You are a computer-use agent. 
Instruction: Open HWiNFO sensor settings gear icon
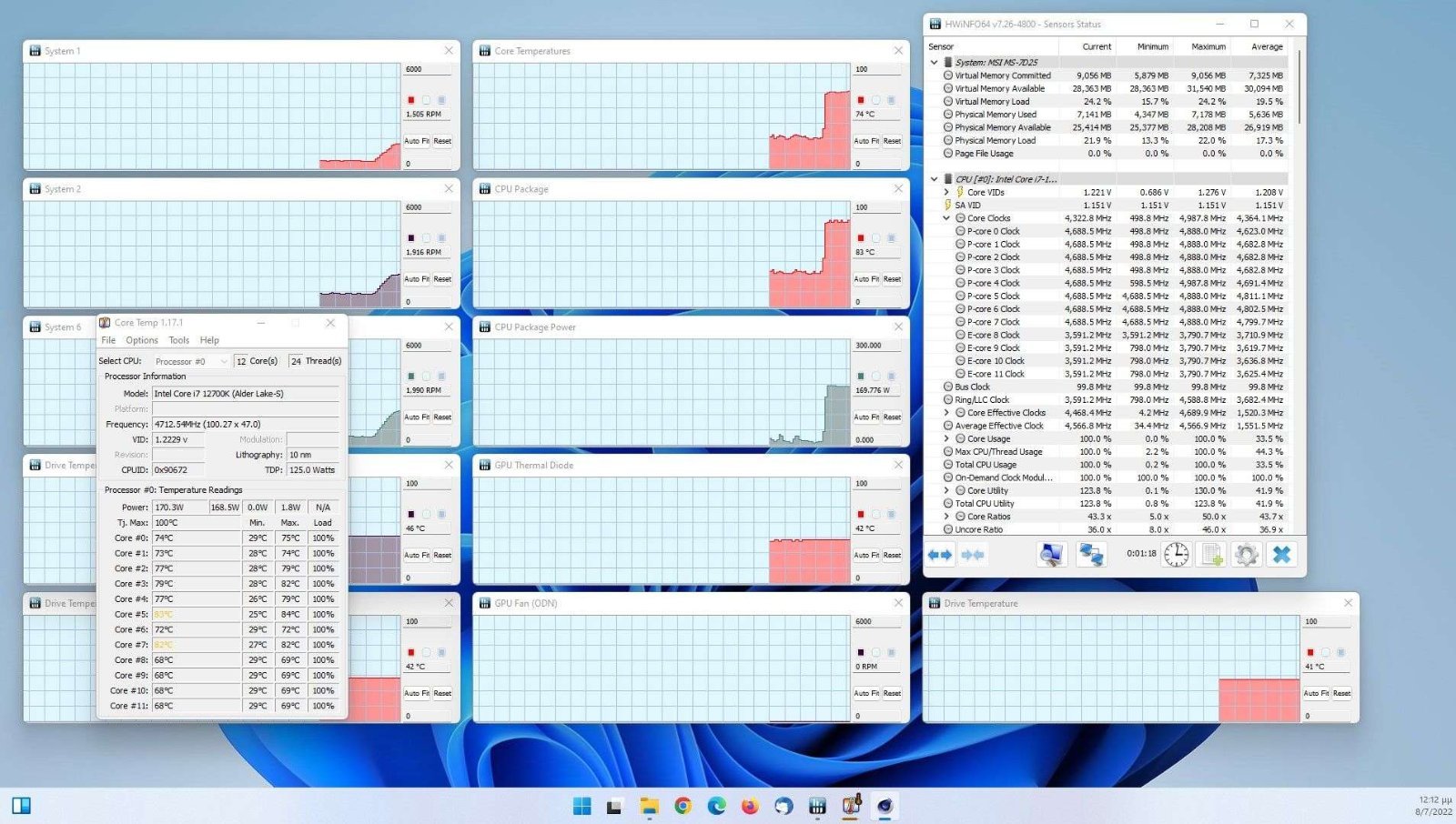coord(1247,554)
